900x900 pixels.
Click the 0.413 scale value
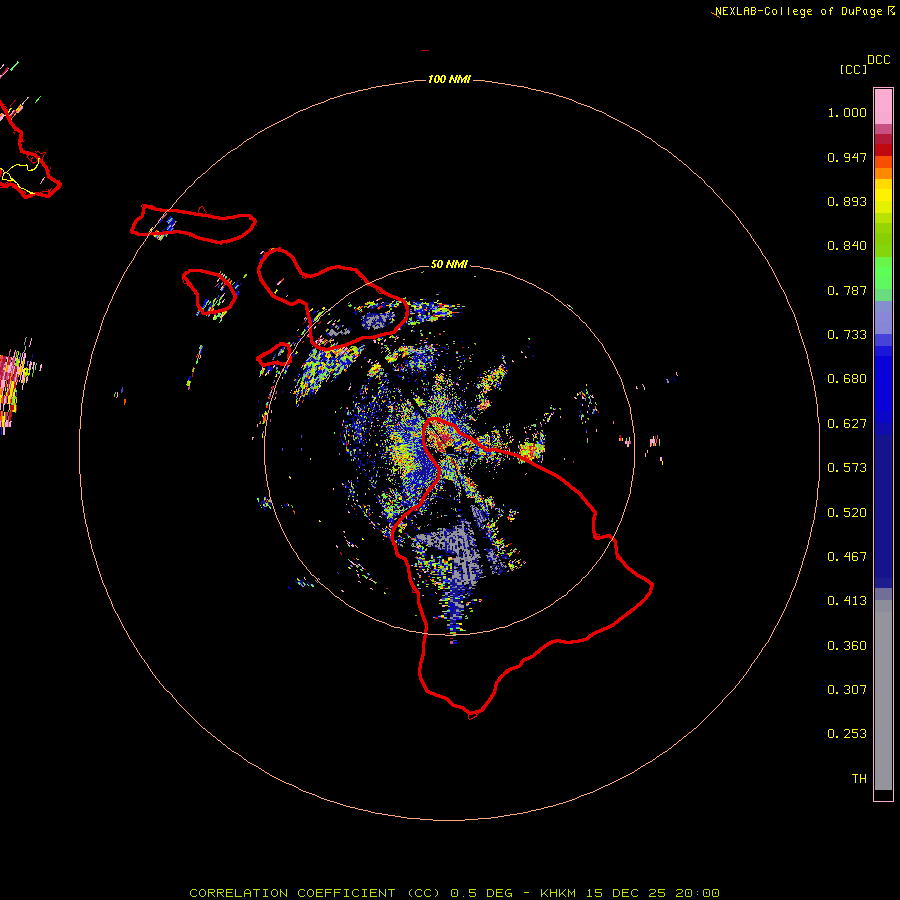click(847, 601)
